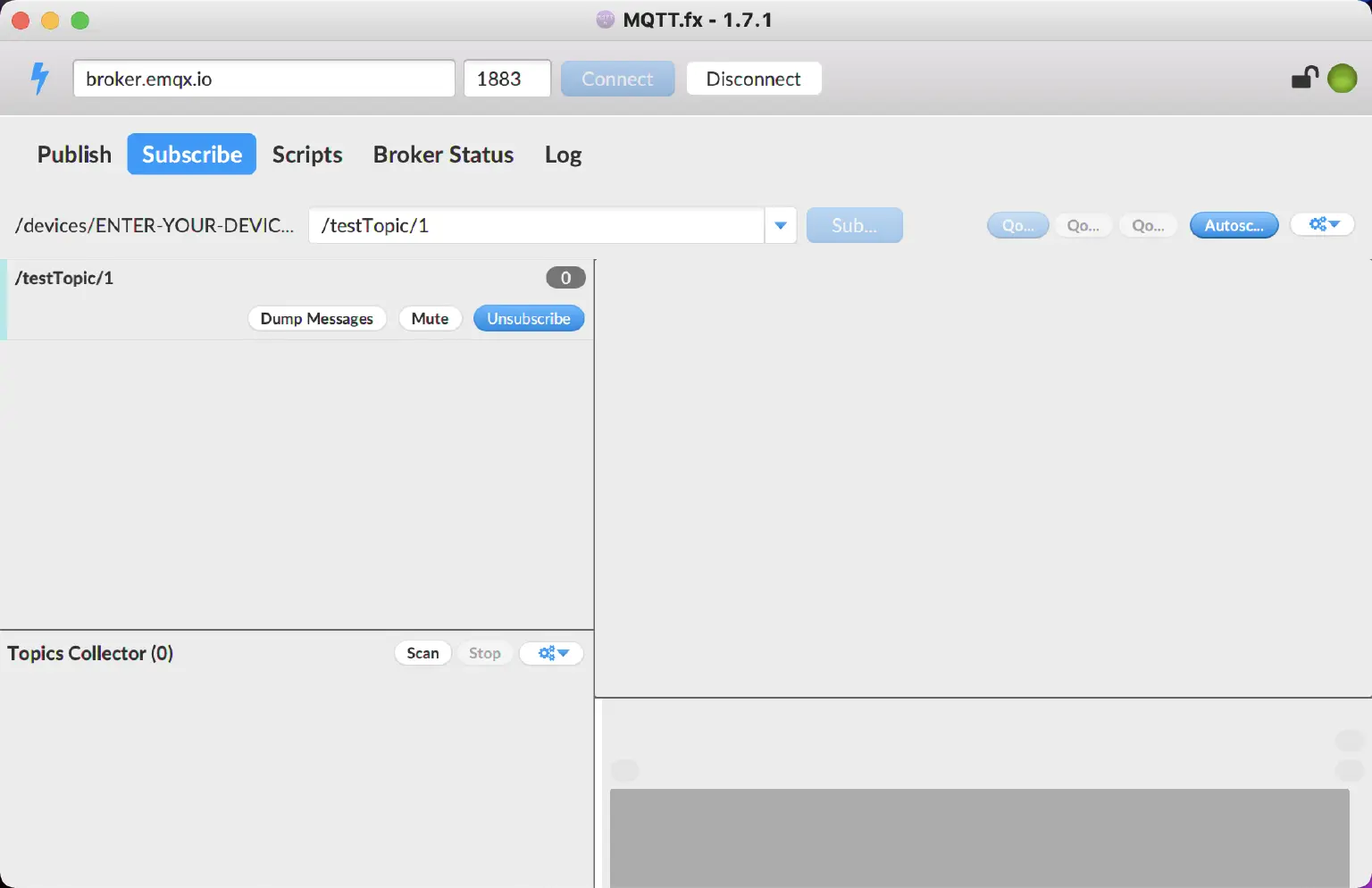The image size is (1372, 888).
Task: Click the green connection status indicator
Action: coord(1342,79)
